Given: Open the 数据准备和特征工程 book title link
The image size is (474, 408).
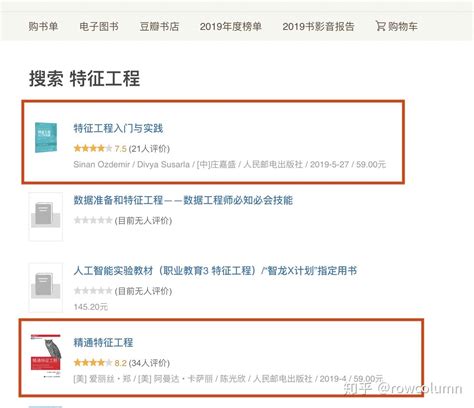Looking at the screenshot, I should (183, 200).
